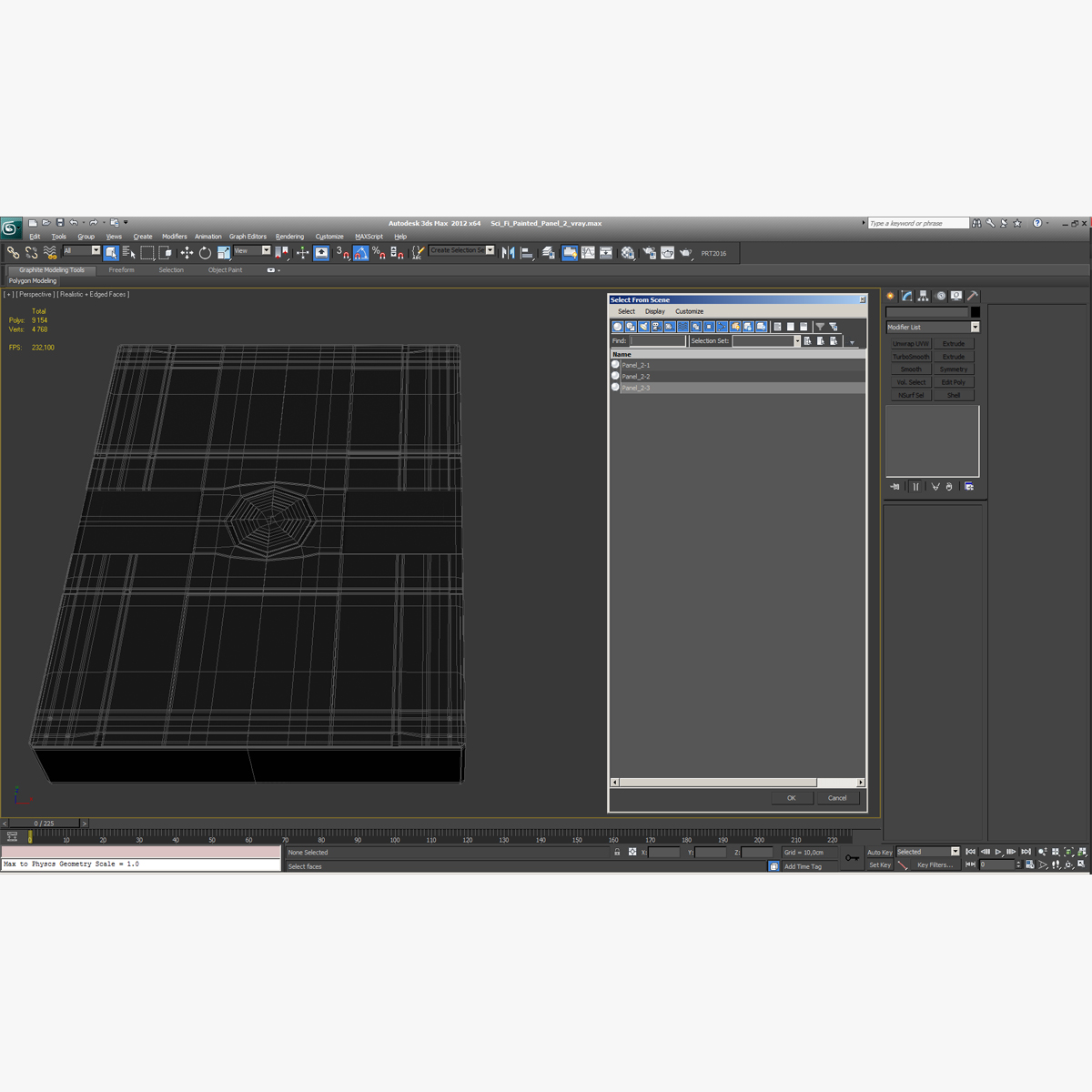This screenshot has height=1092, width=1092.
Task: Select the Select and Link tool
Action: tap(13, 253)
